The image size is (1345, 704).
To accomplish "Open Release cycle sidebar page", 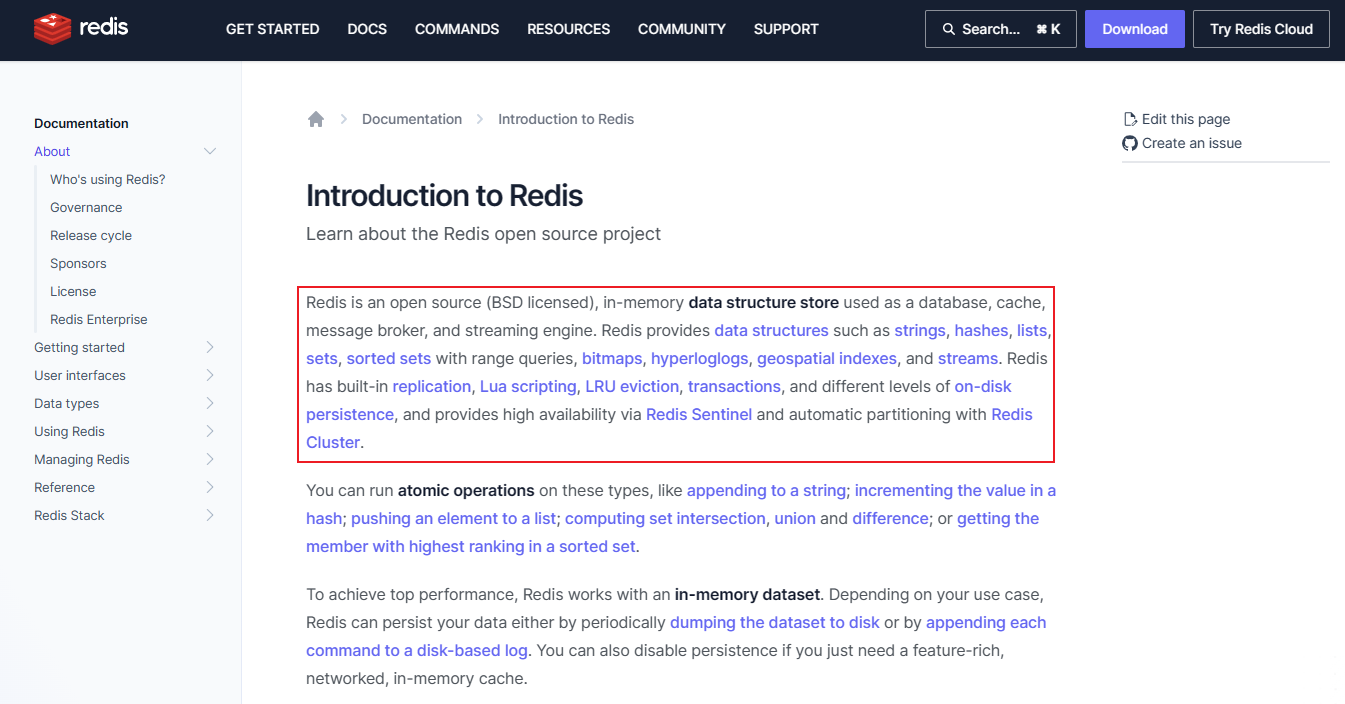I will (x=91, y=235).
